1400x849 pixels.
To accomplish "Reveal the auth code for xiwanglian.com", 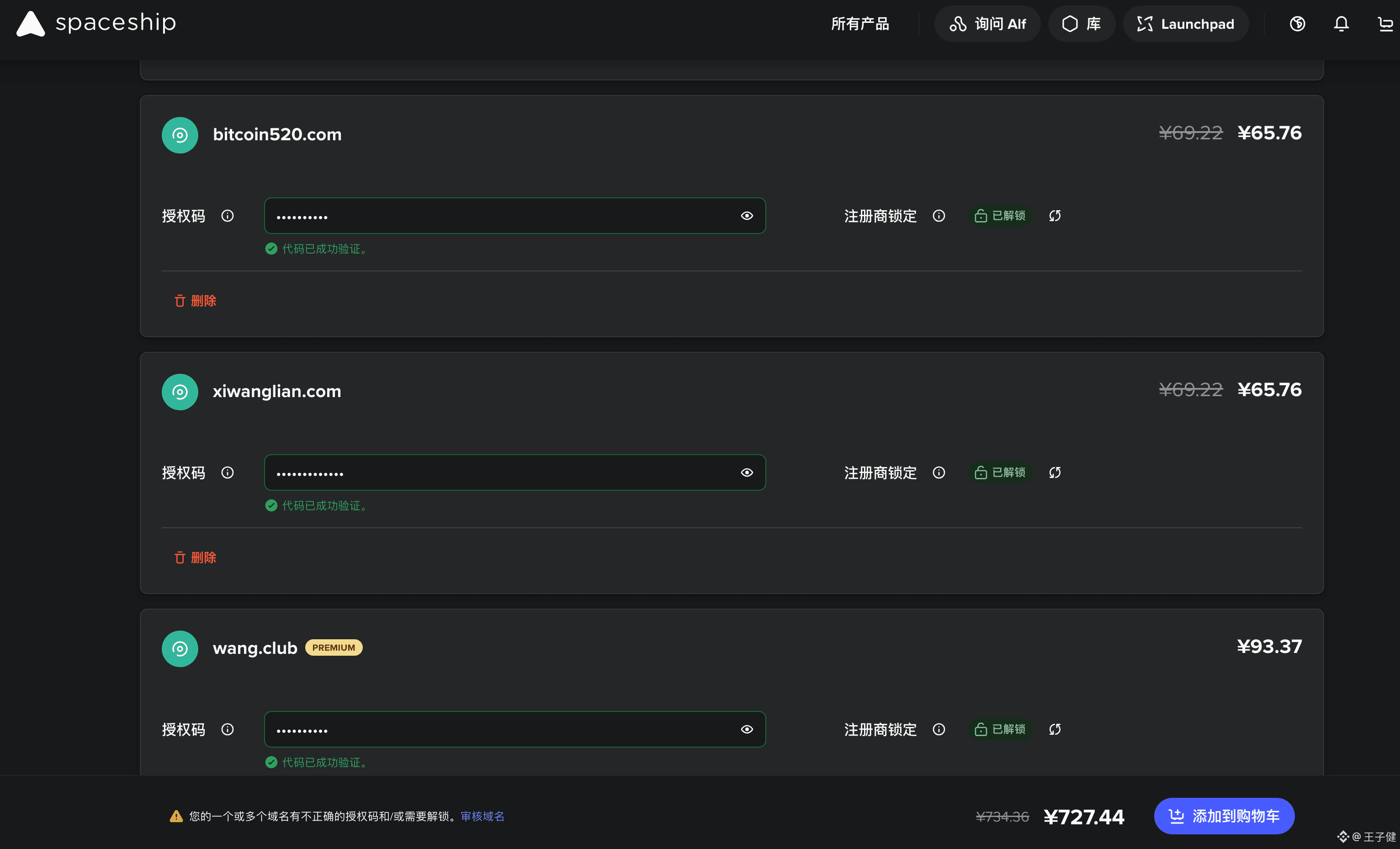I will click(747, 473).
